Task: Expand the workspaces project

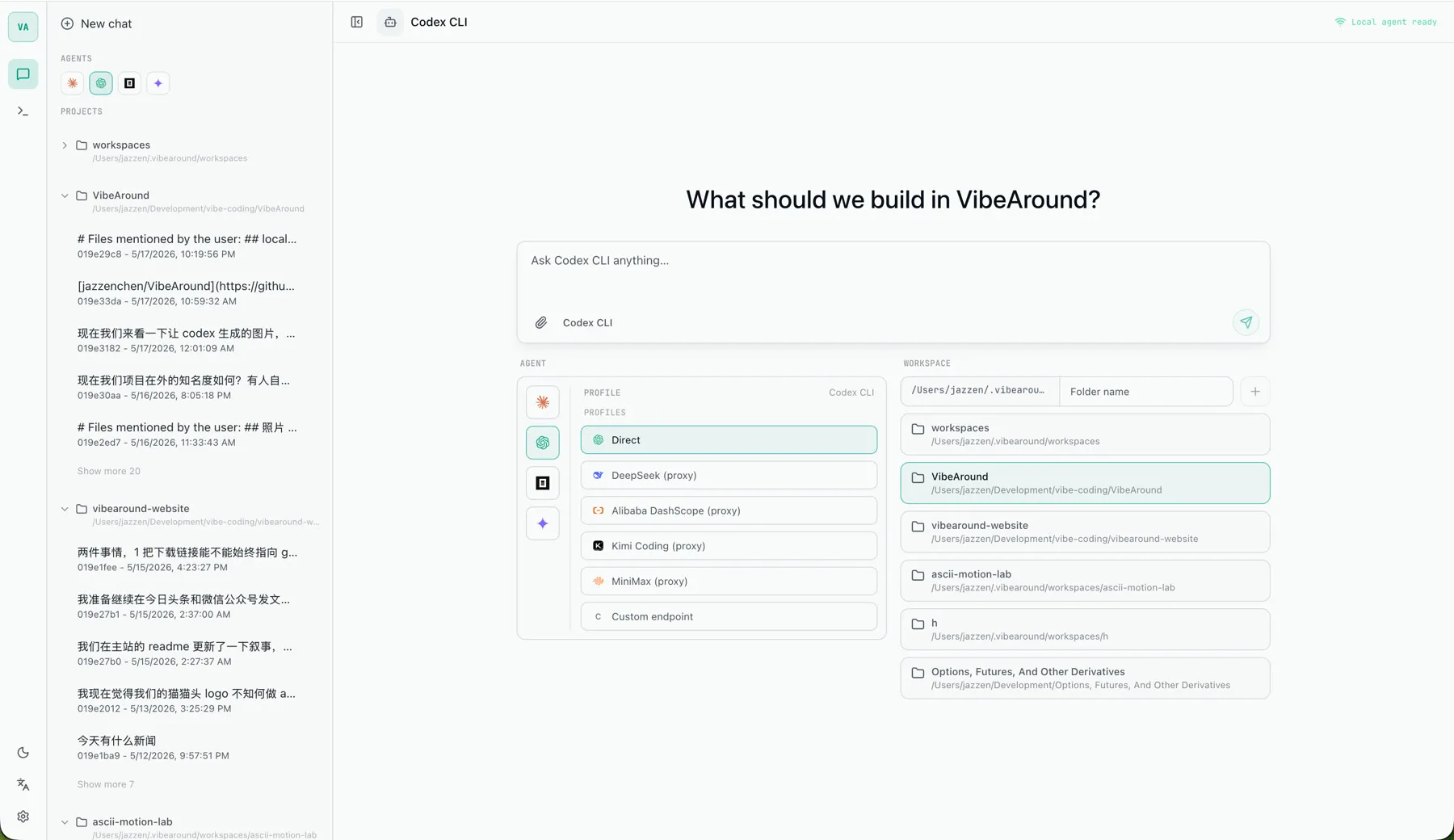Action: [65, 145]
